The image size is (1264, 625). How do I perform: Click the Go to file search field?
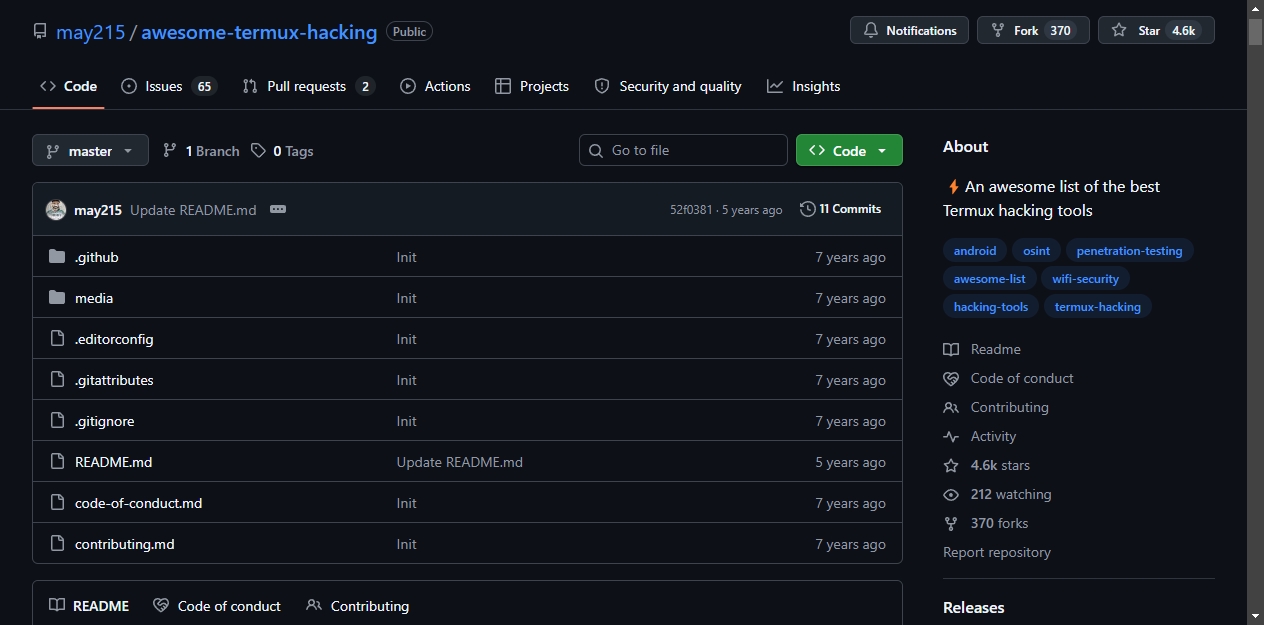(x=683, y=150)
